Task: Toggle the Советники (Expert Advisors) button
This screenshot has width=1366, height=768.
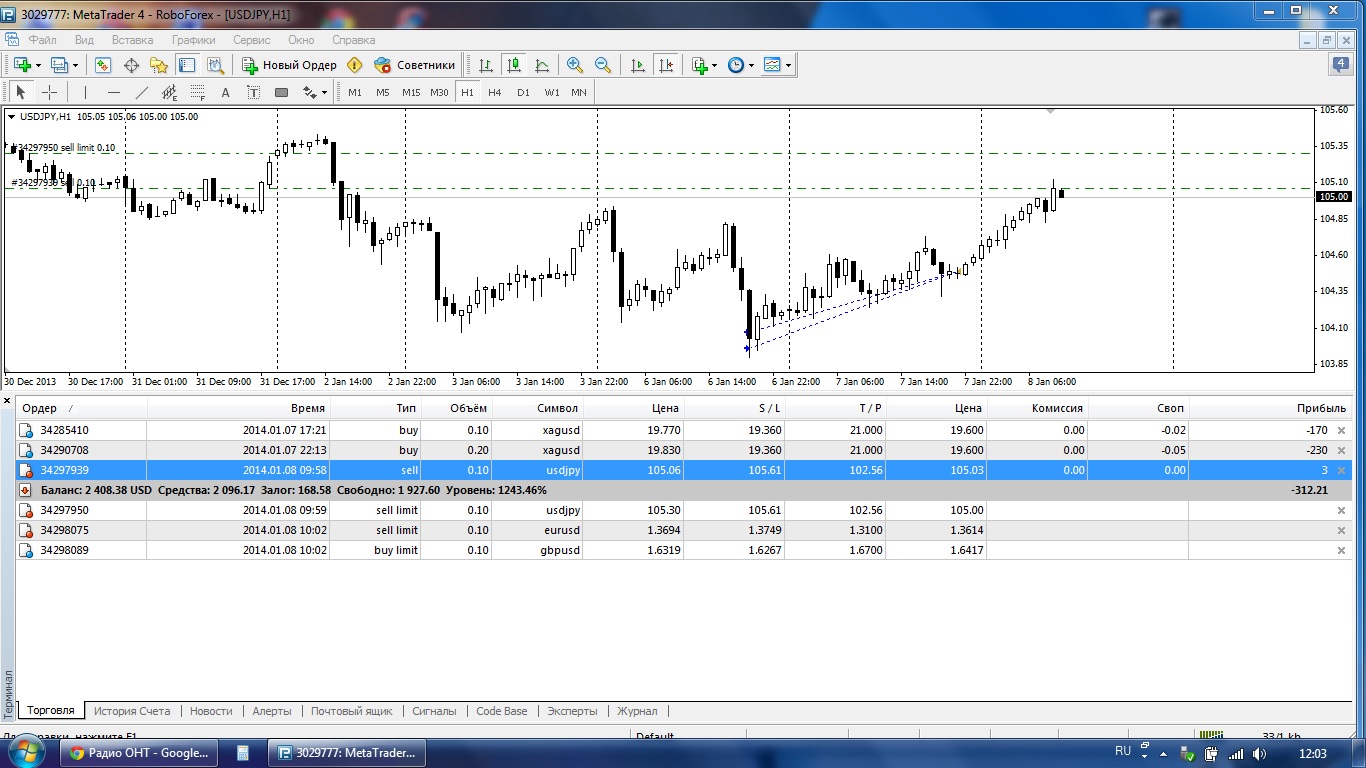Action: pos(414,65)
